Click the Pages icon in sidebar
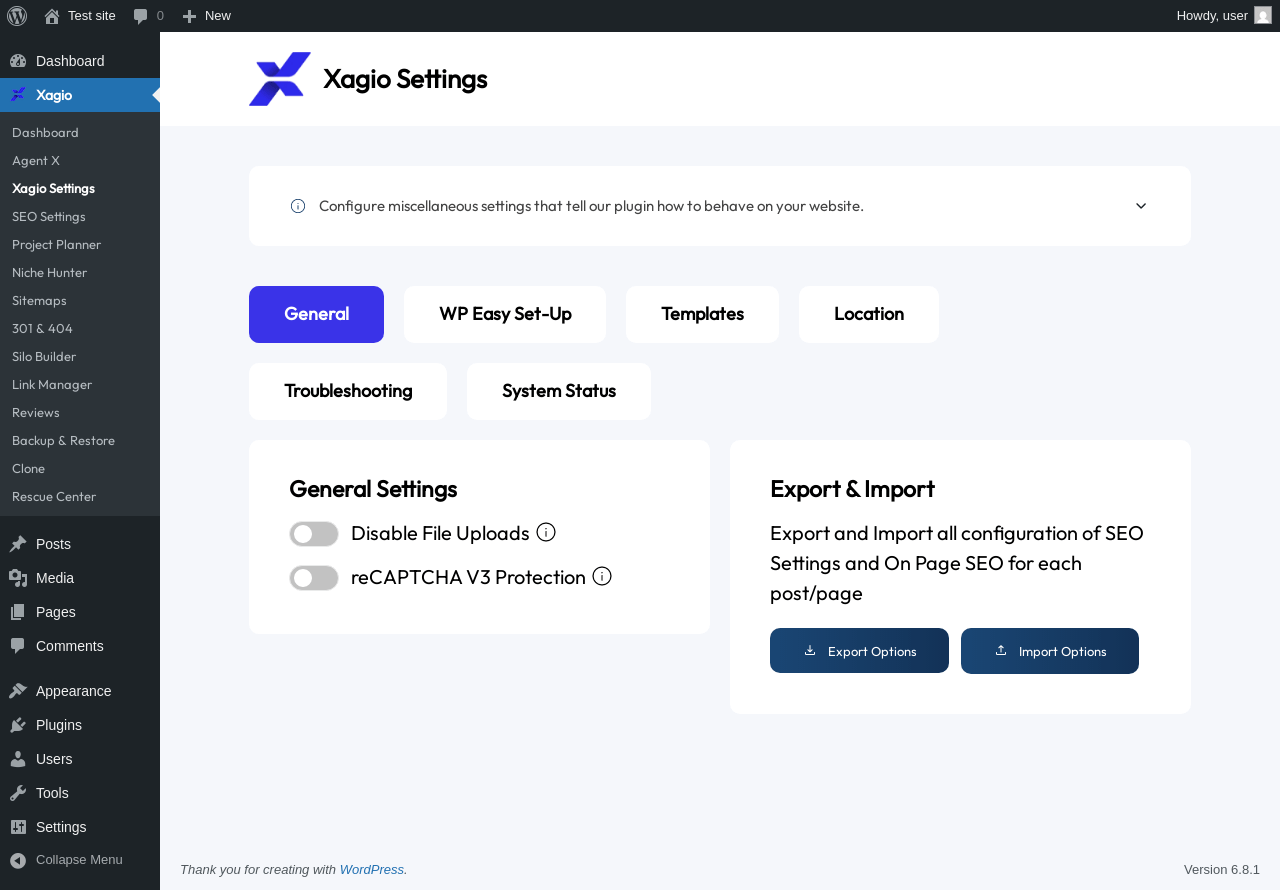Viewport: 1280px width, 890px height. pos(18,612)
